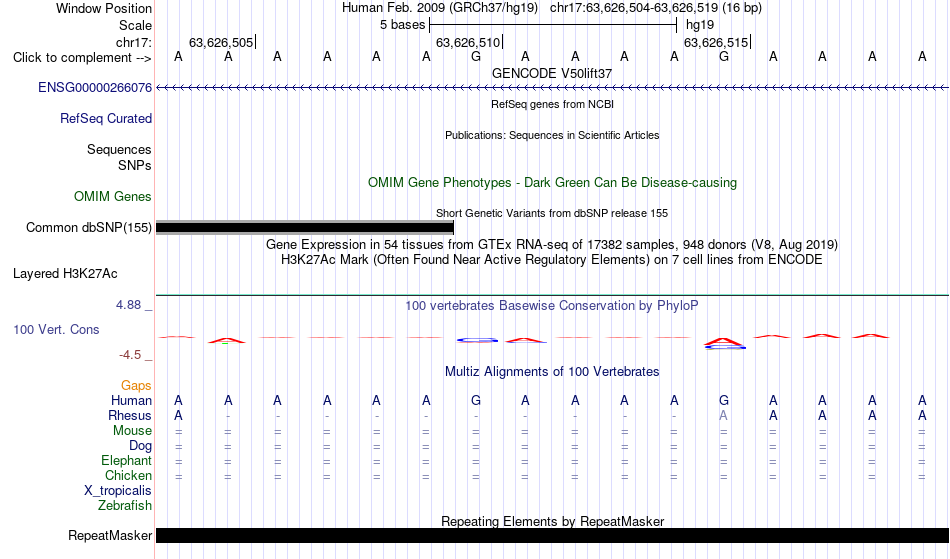Click the Layered H3K27Ac track label
Image resolution: width=950 pixels, height=559 pixels.
(65, 274)
